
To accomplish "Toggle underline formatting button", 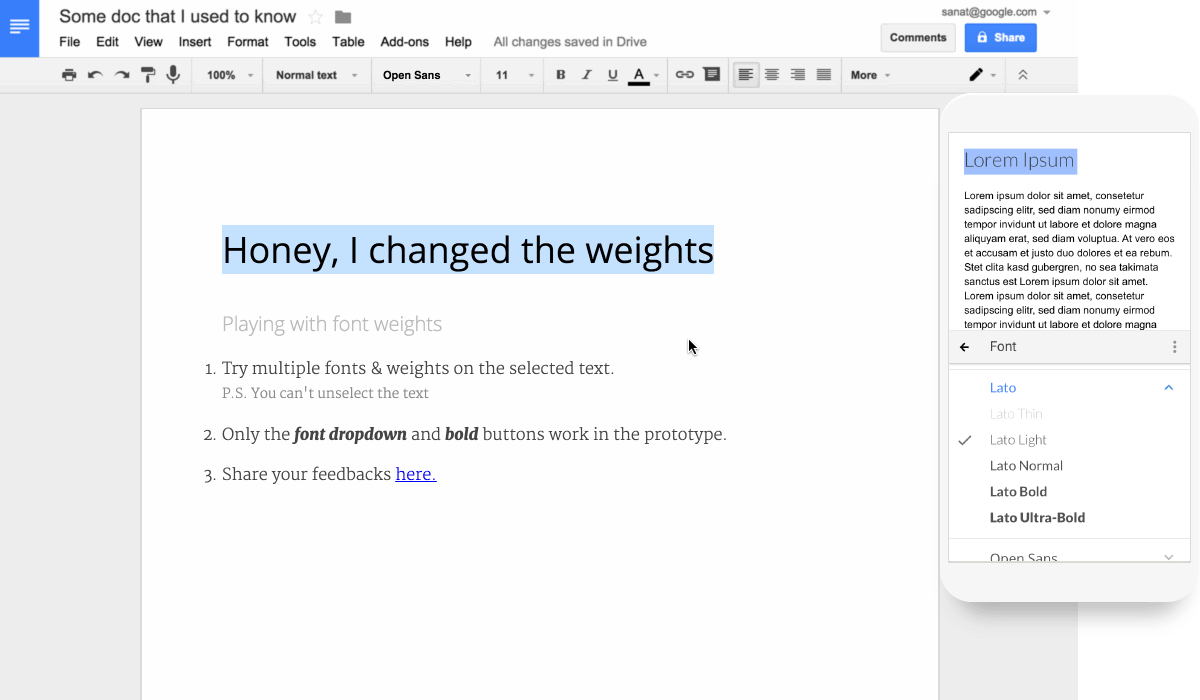I will click(x=612, y=75).
